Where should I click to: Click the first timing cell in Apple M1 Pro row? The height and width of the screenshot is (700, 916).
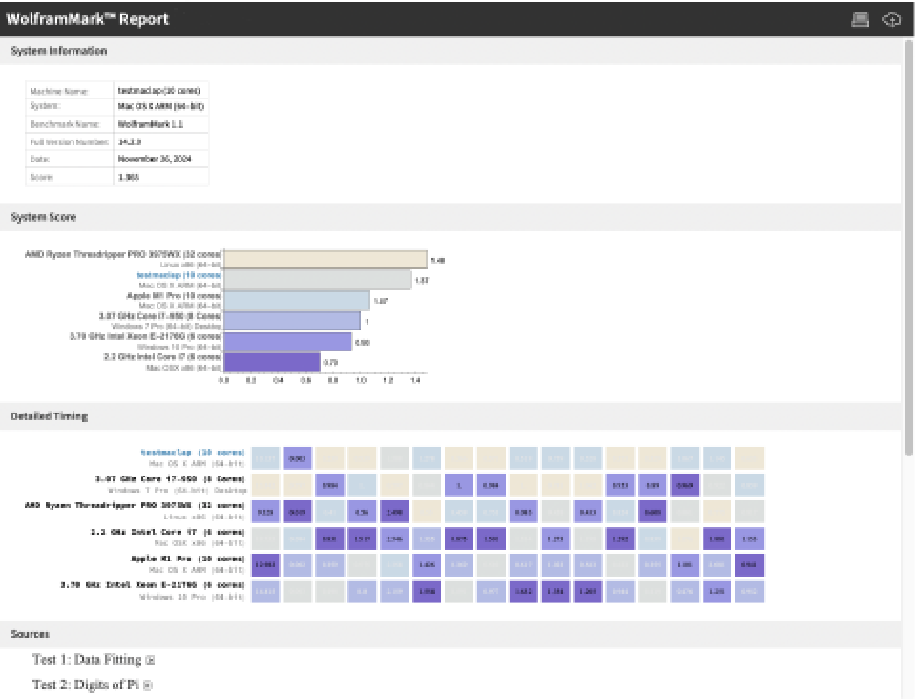pos(266,564)
